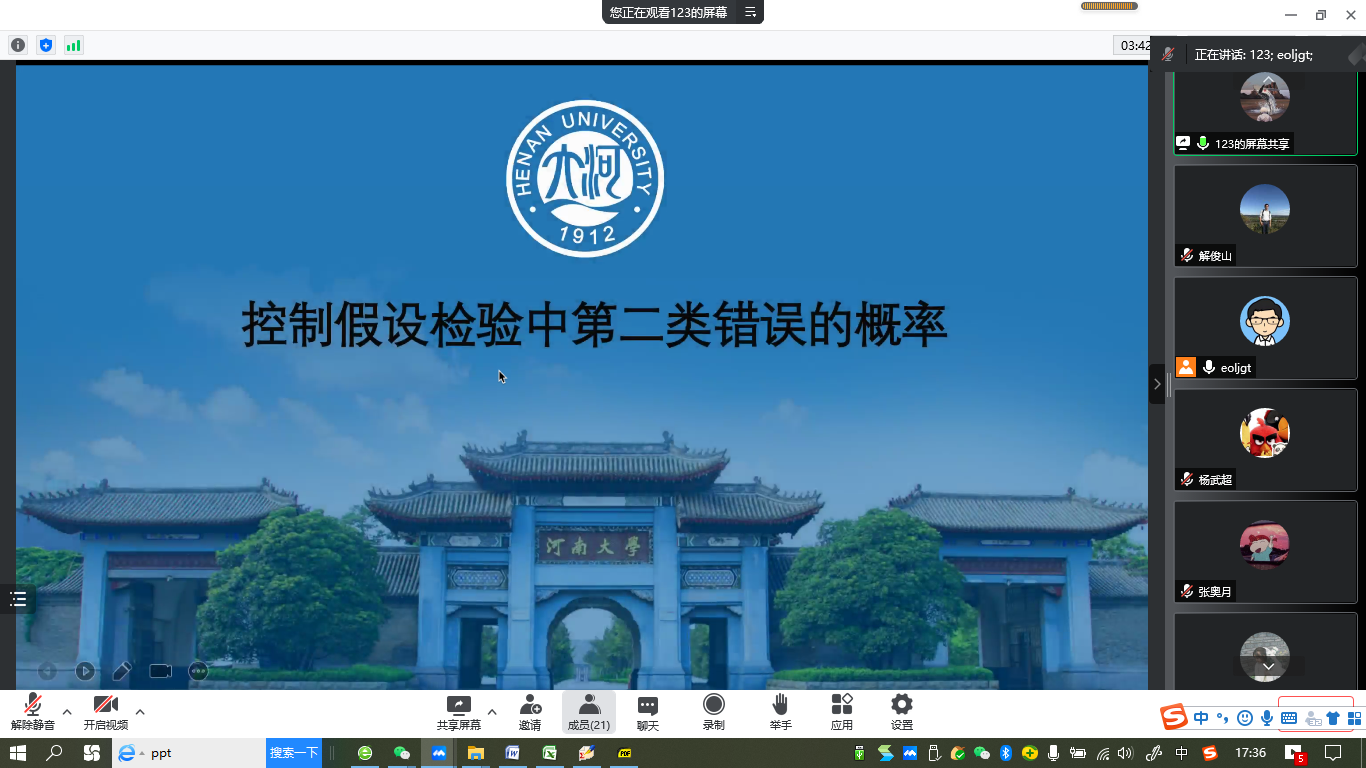
Task: Check the green network signal icon
Action: pyautogui.click(x=73, y=45)
